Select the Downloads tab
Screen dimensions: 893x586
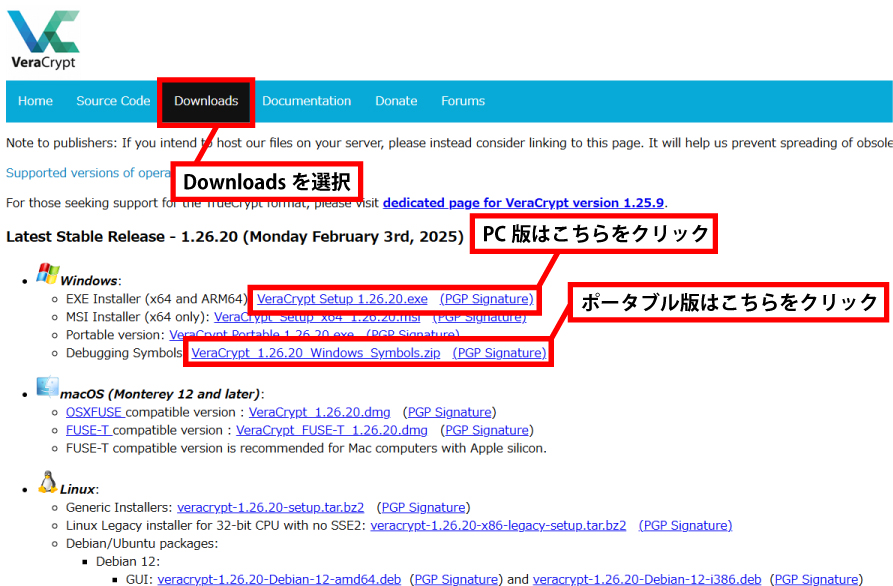[206, 101]
